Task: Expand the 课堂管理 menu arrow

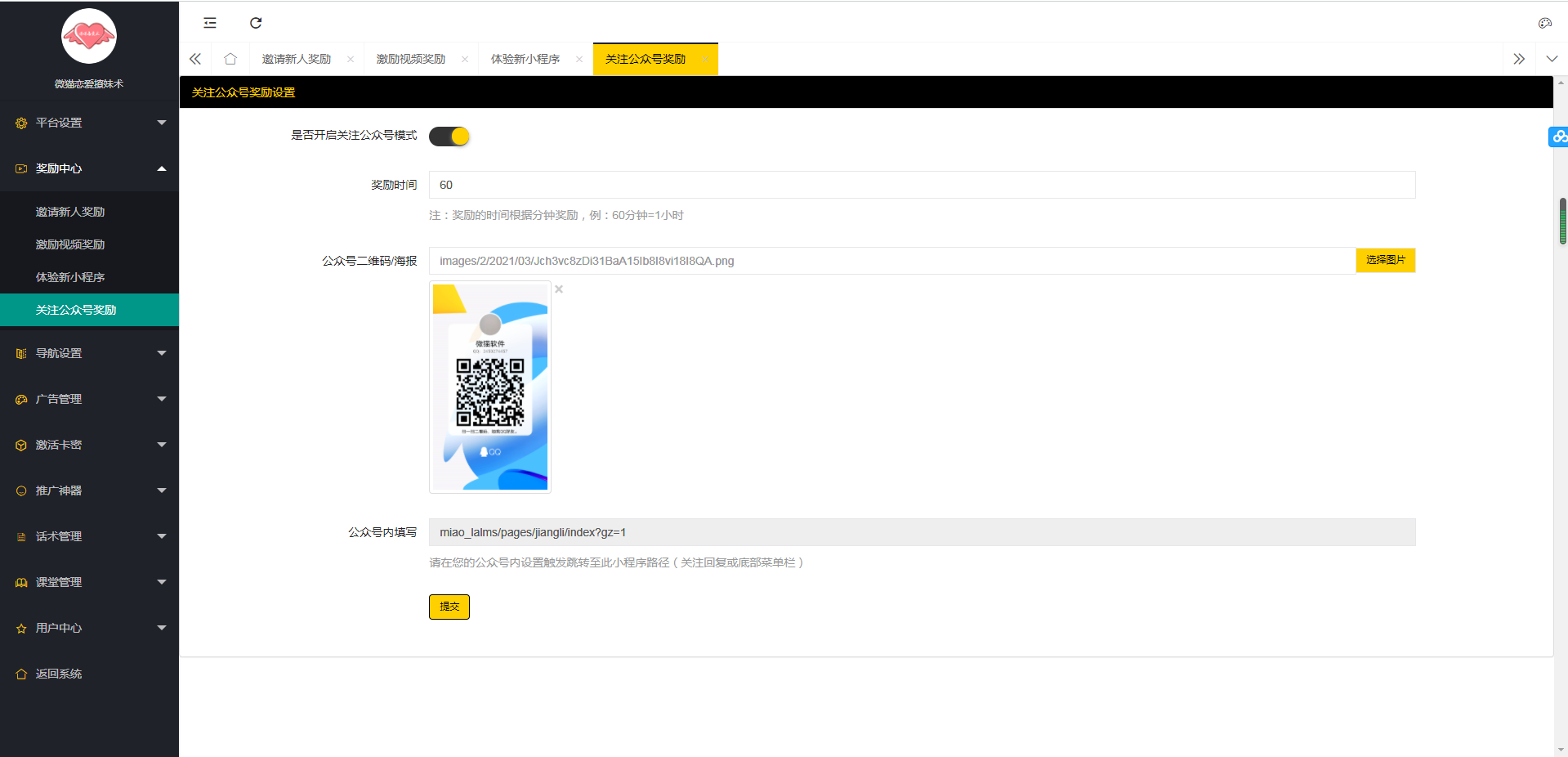Action: pyautogui.click(x=162, y=582)
